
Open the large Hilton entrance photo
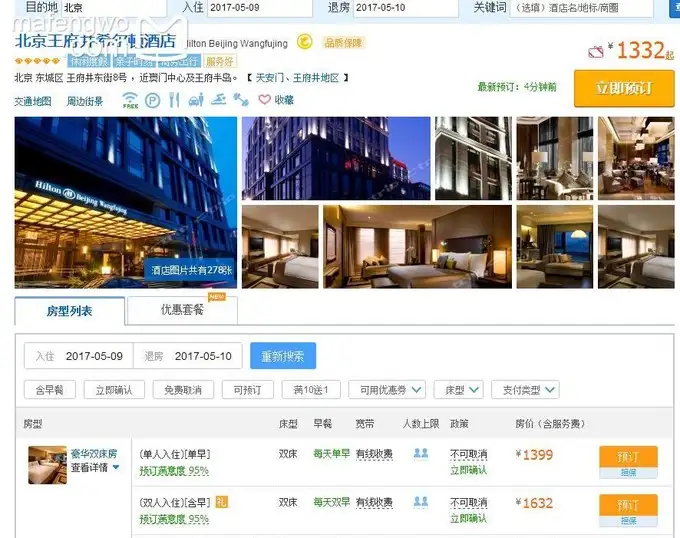click(x=126, y=202)
